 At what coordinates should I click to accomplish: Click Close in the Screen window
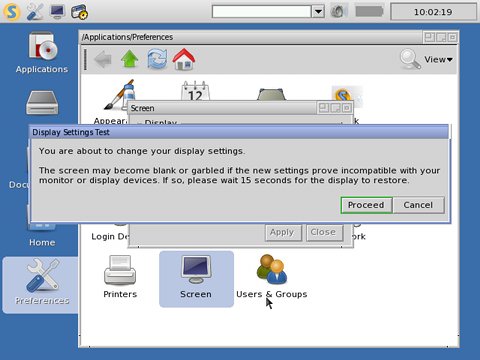[324, 232]
